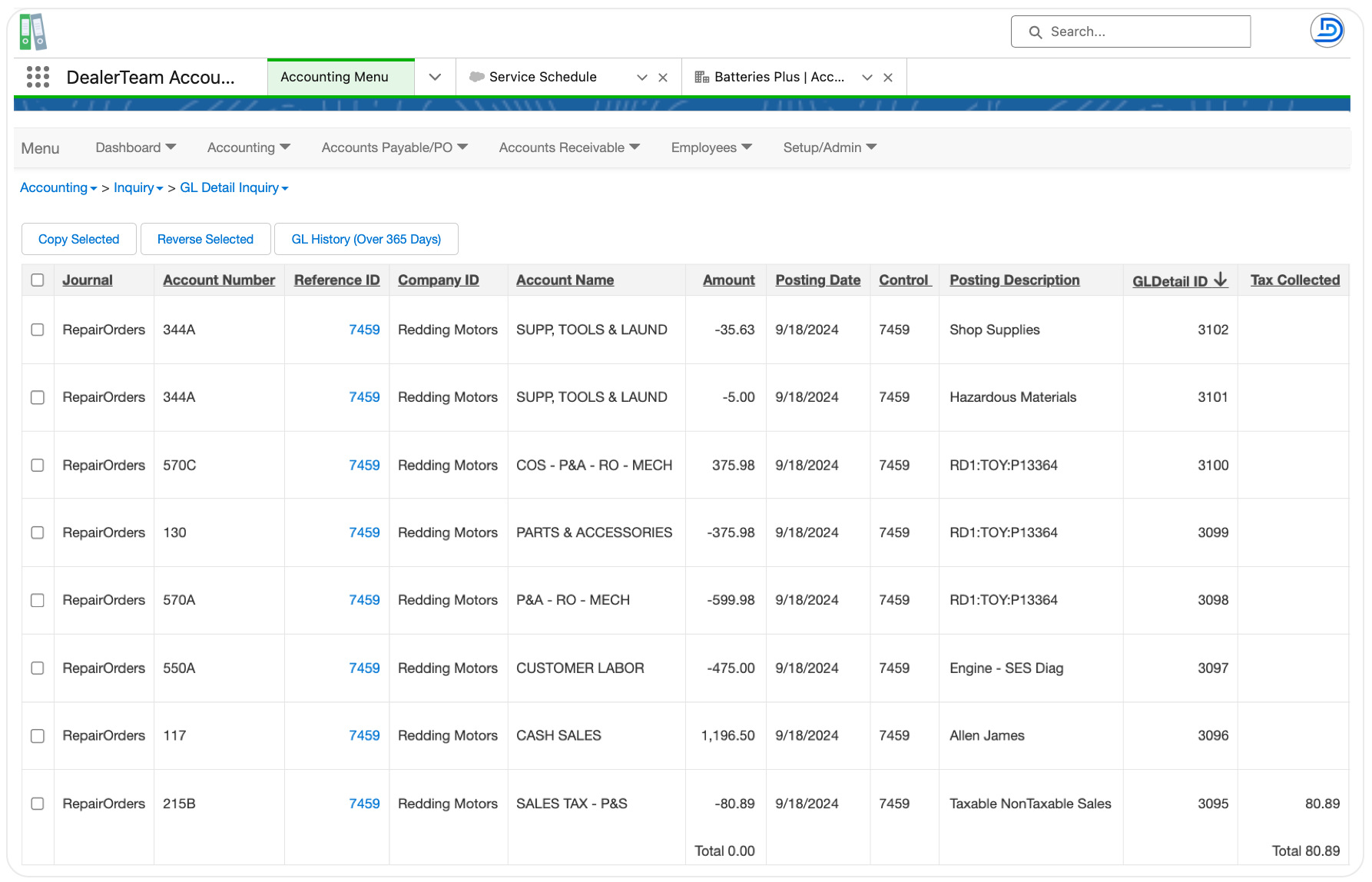1372x882 pixels.
Task: Select checkbox for P&A - RO - MECH row
Action: pyautogui.click(x=38, y=601)
